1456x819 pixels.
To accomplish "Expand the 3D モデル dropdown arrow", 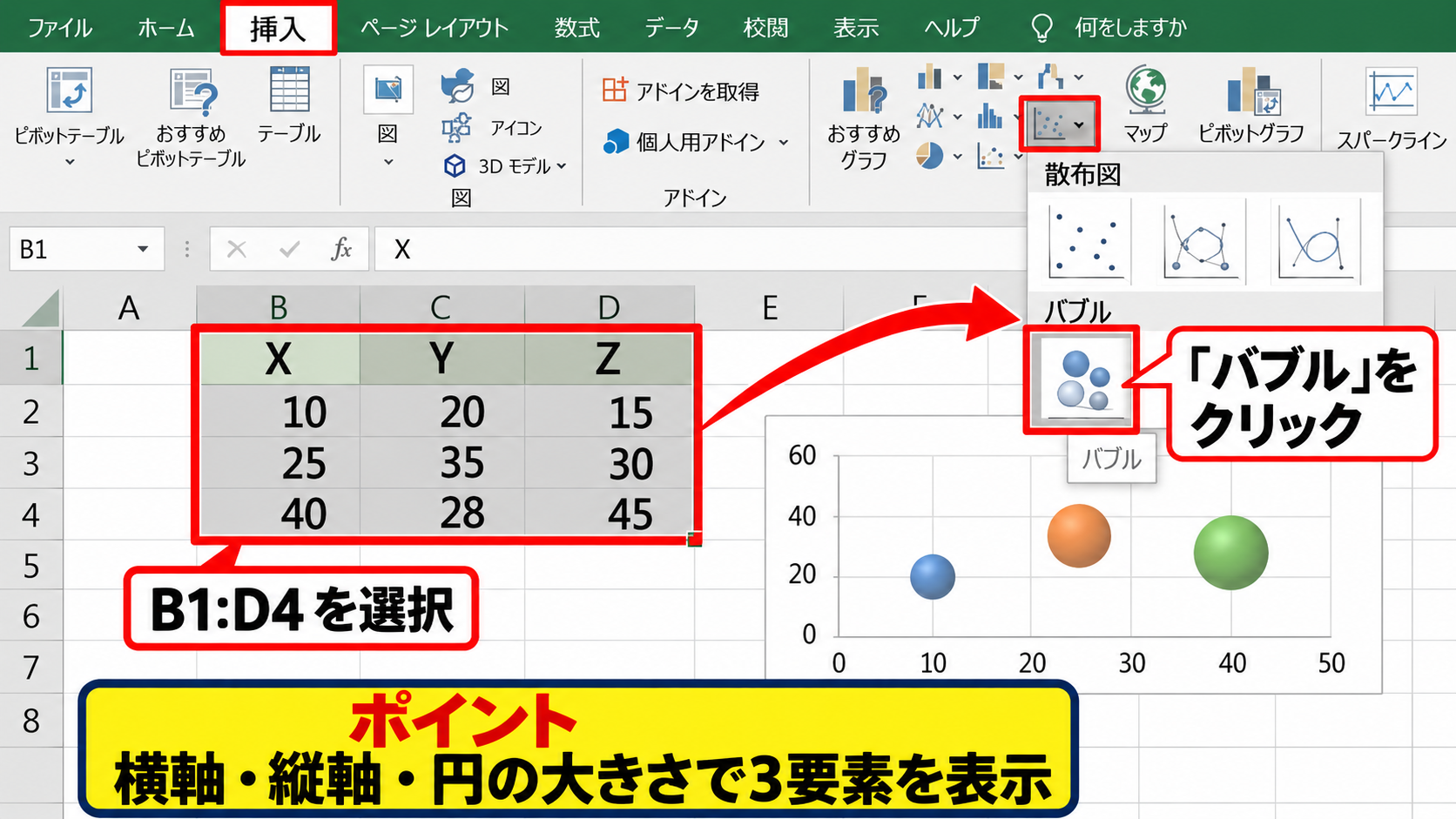I will 562,166.
